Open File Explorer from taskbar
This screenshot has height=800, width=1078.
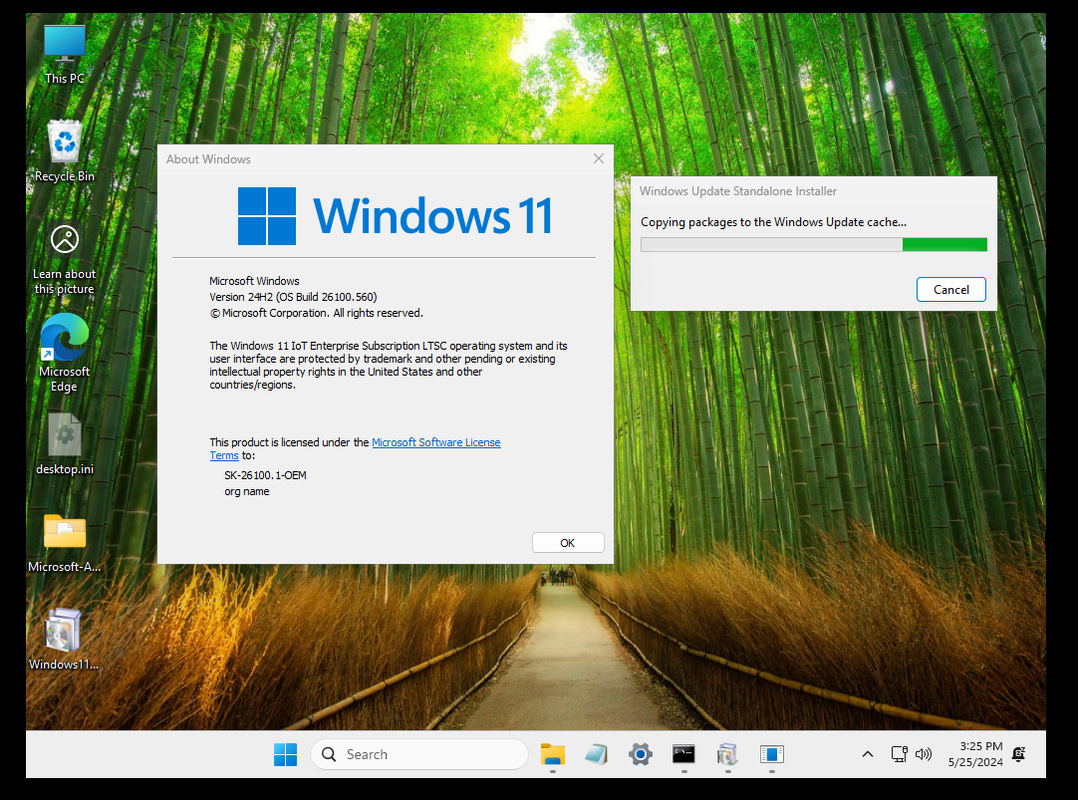tap(553, 755)
